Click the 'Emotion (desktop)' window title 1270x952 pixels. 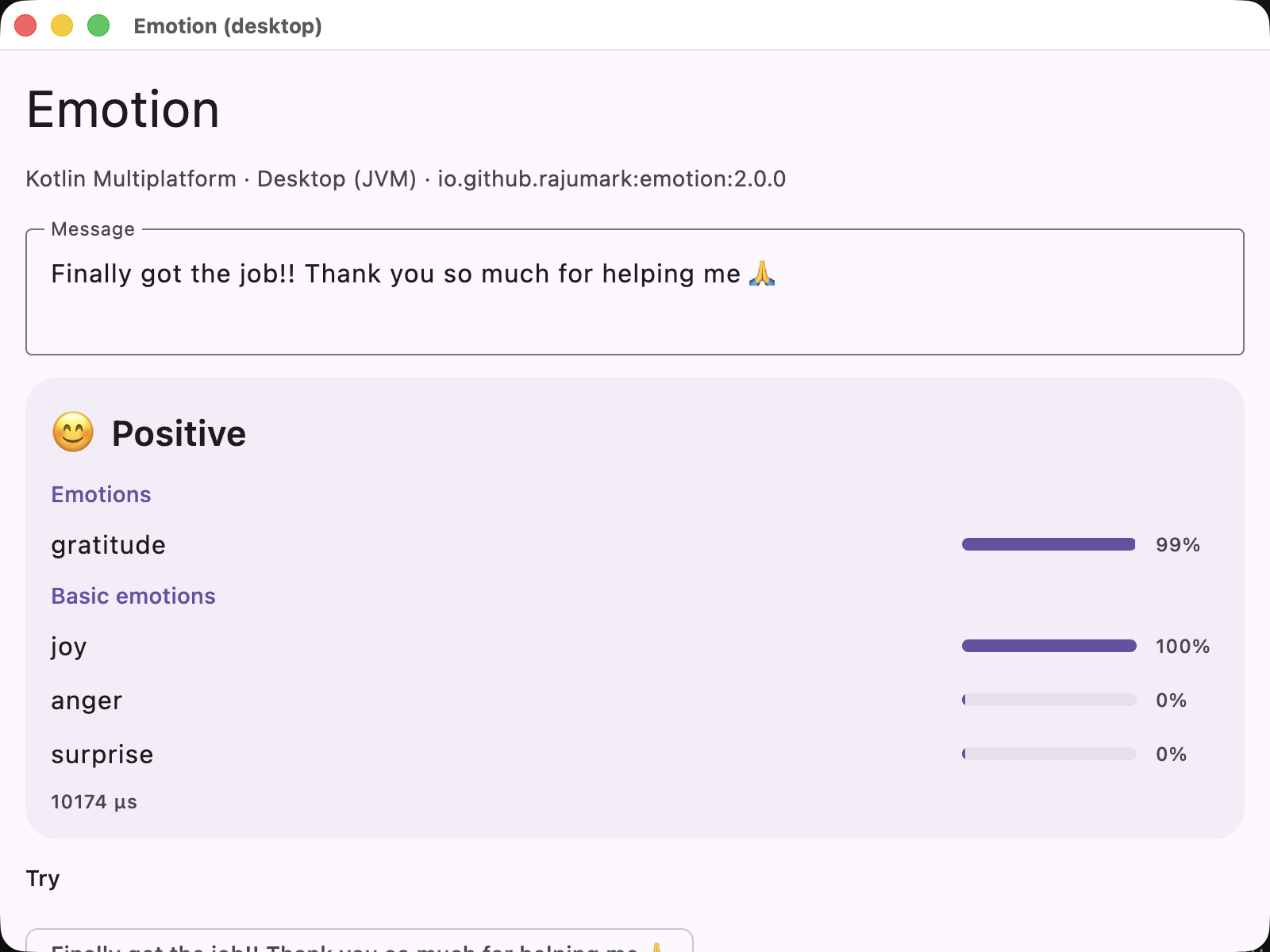pyautogui.click(x=228, y=26)
